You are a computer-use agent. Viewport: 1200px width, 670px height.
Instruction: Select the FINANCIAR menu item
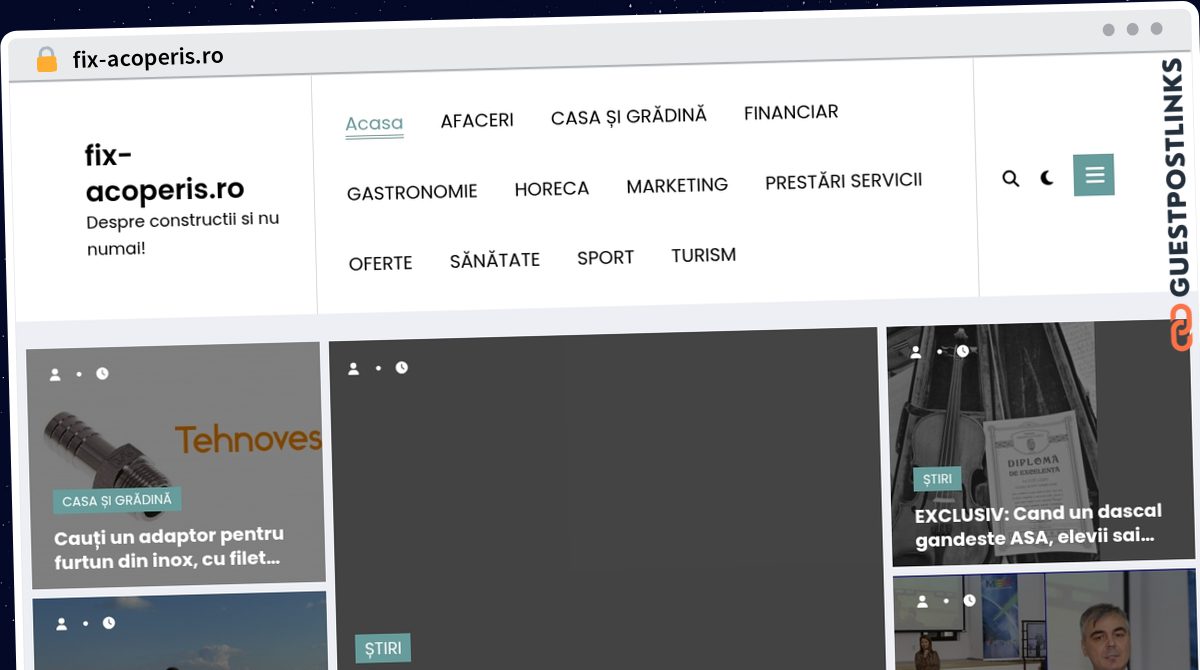pos(791,112)
